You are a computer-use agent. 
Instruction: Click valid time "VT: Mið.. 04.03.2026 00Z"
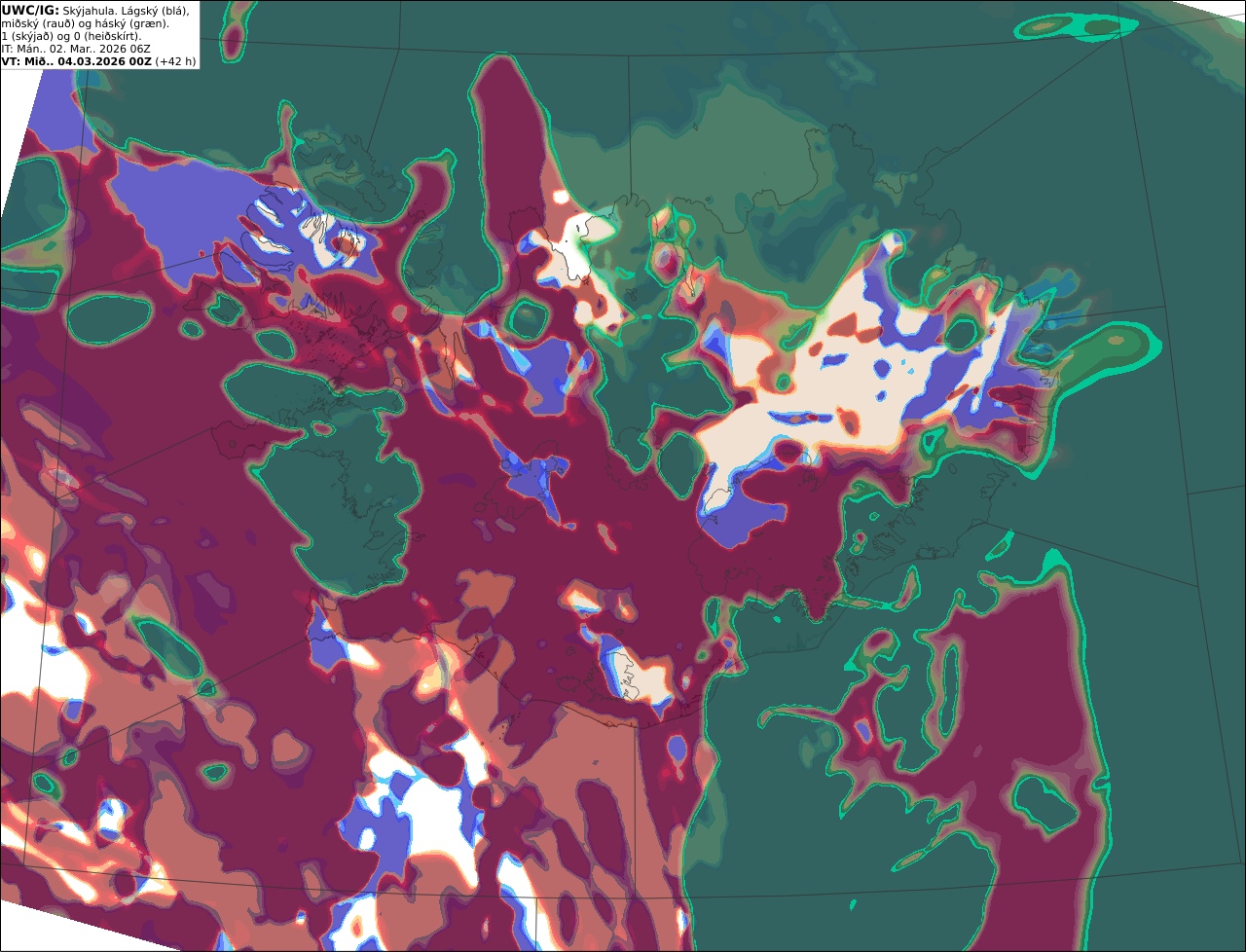(76, 61)
